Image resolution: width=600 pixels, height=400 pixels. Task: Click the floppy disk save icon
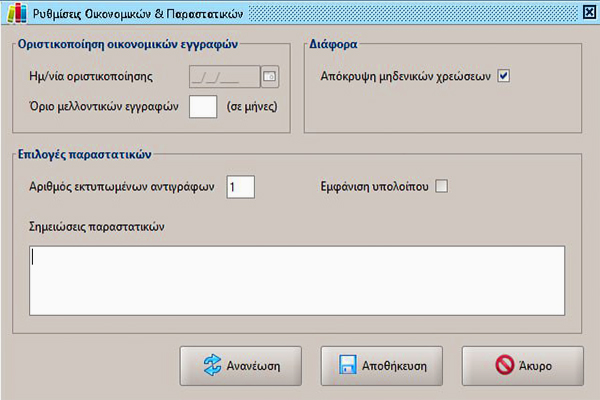pos(346,366)
